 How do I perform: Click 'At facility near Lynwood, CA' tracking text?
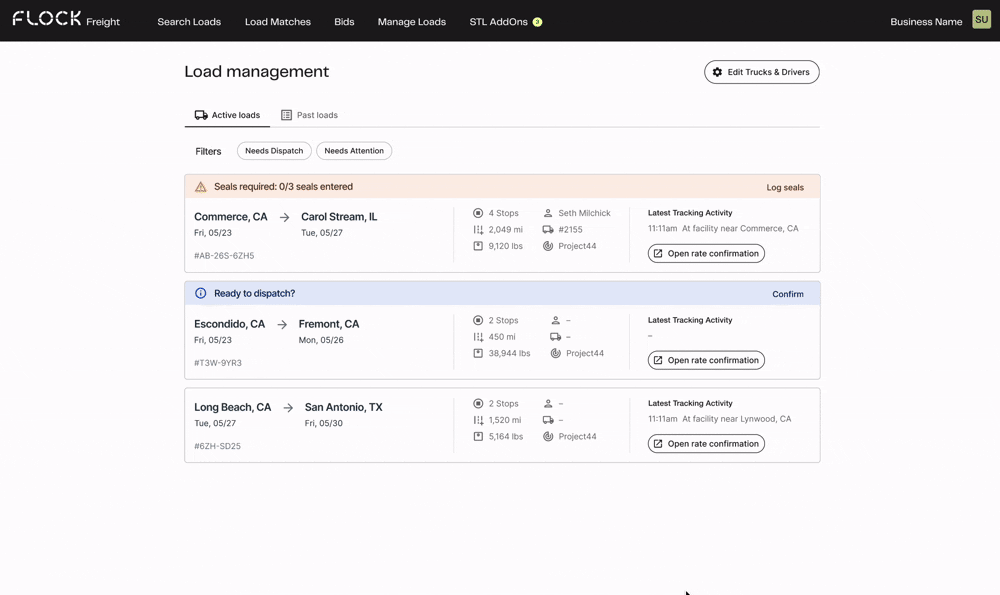(x=737, y=419)
